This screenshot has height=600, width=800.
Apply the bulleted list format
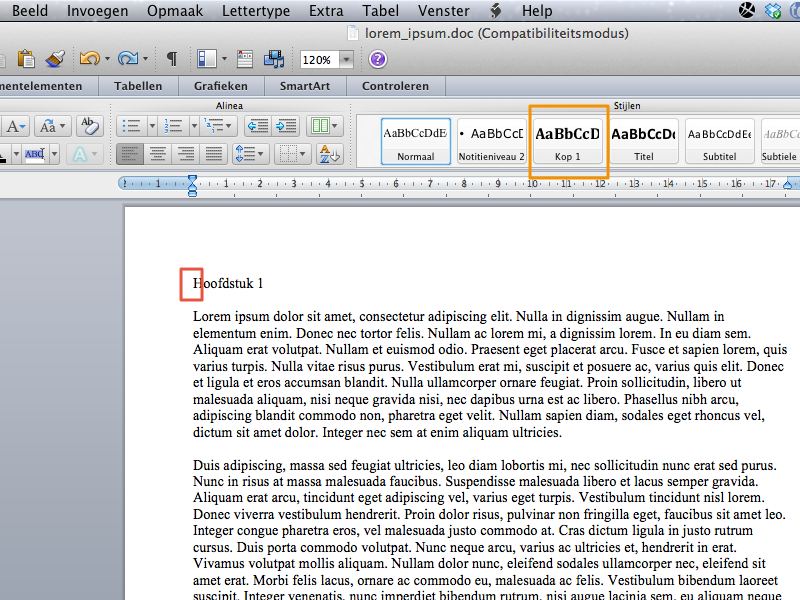132,126
